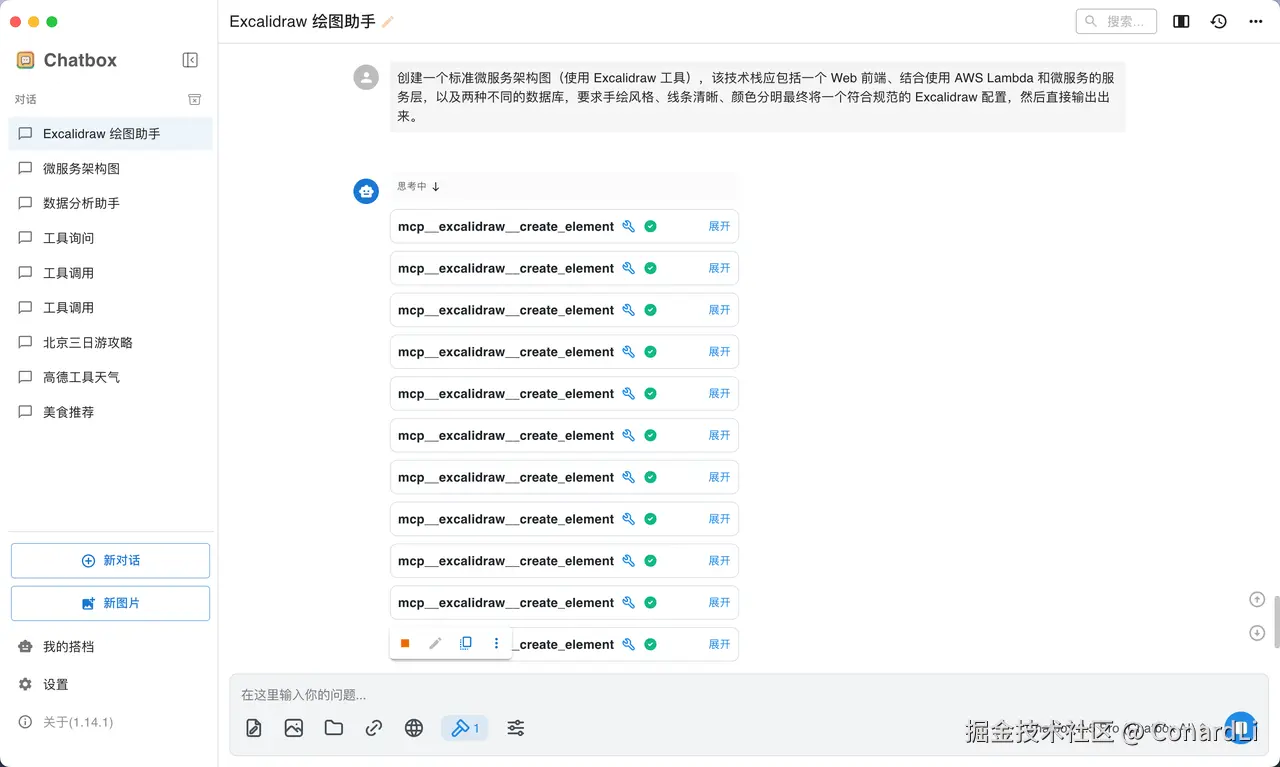Open the 美食推荐 conversation
Viewport: 1280px width, 767px height.
pyautogui.click(x=110, y=412)
